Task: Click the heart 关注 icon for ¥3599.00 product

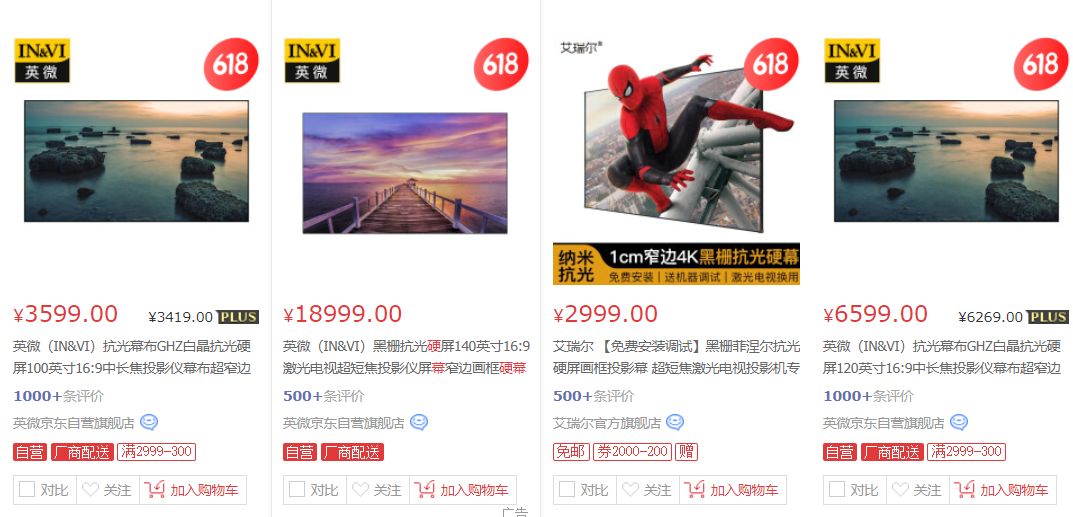Action: 90,490
